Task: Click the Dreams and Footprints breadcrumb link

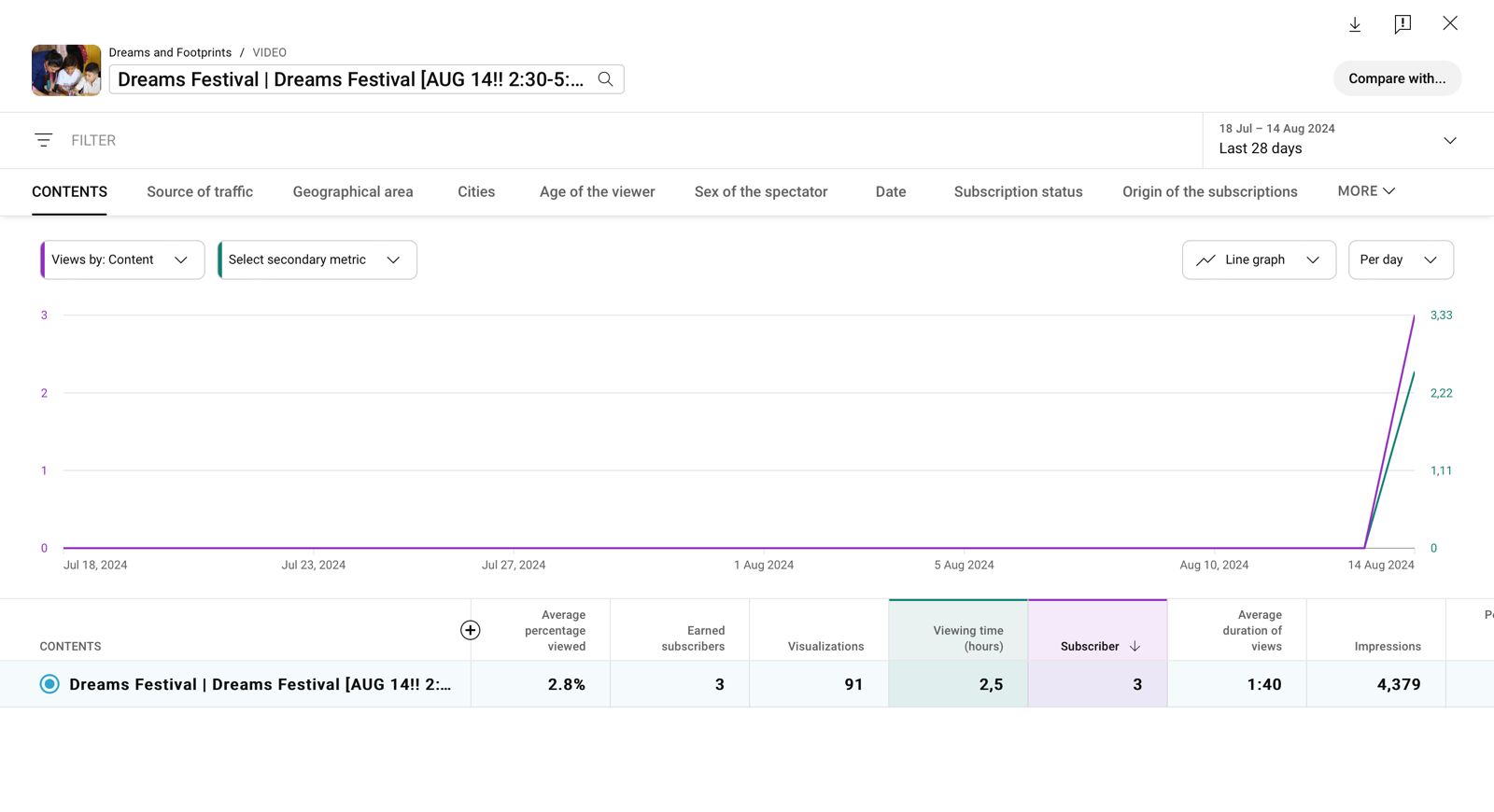Action: [x=170, y=52]
